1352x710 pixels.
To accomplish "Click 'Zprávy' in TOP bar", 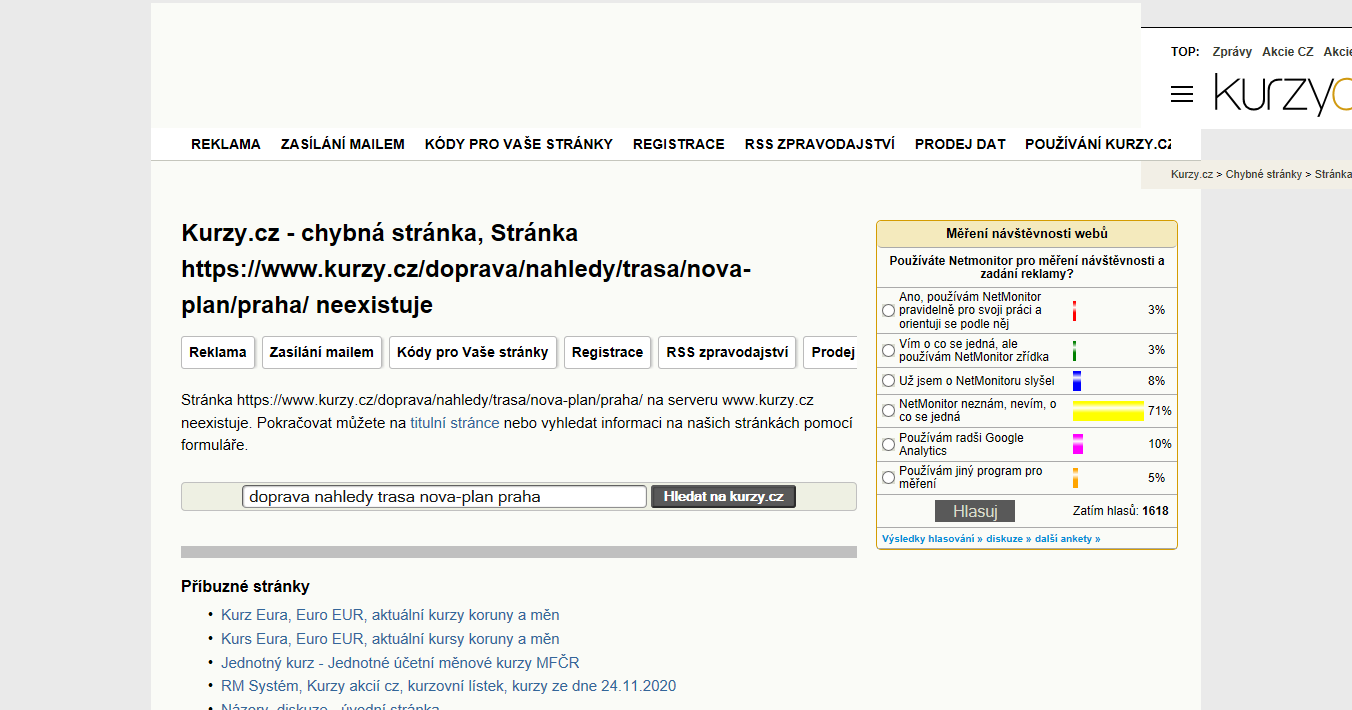I will [x=1232, y=52].
